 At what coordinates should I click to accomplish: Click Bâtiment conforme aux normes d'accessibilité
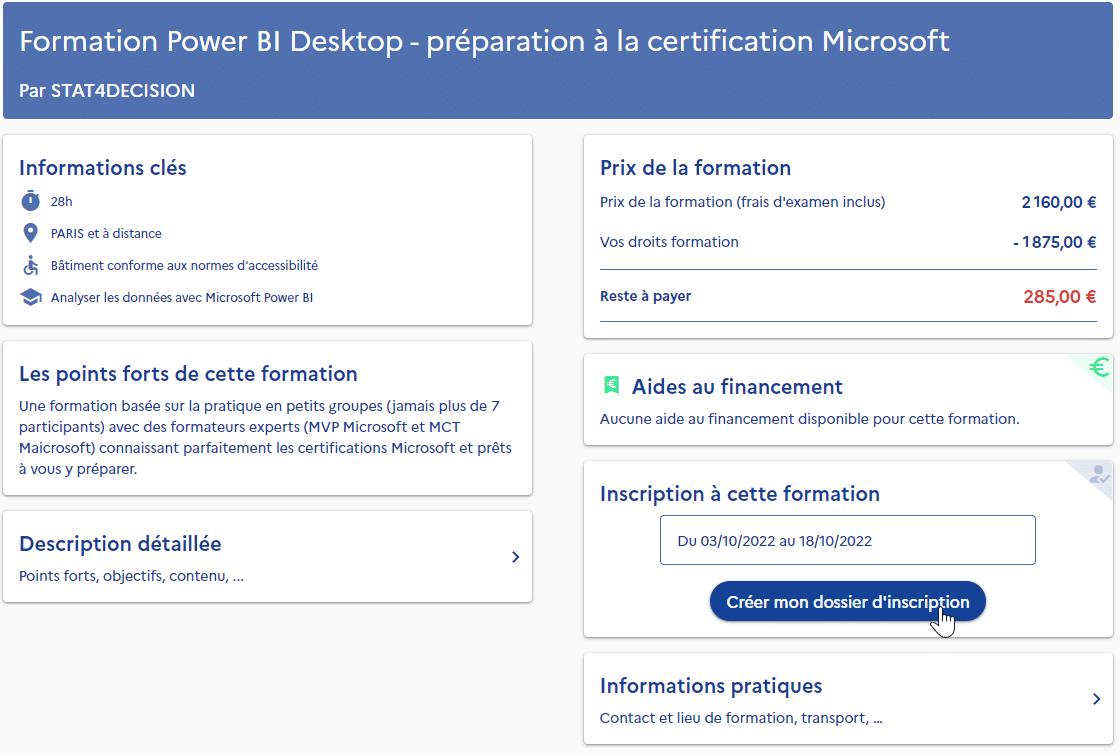click(x=184, y=266)
